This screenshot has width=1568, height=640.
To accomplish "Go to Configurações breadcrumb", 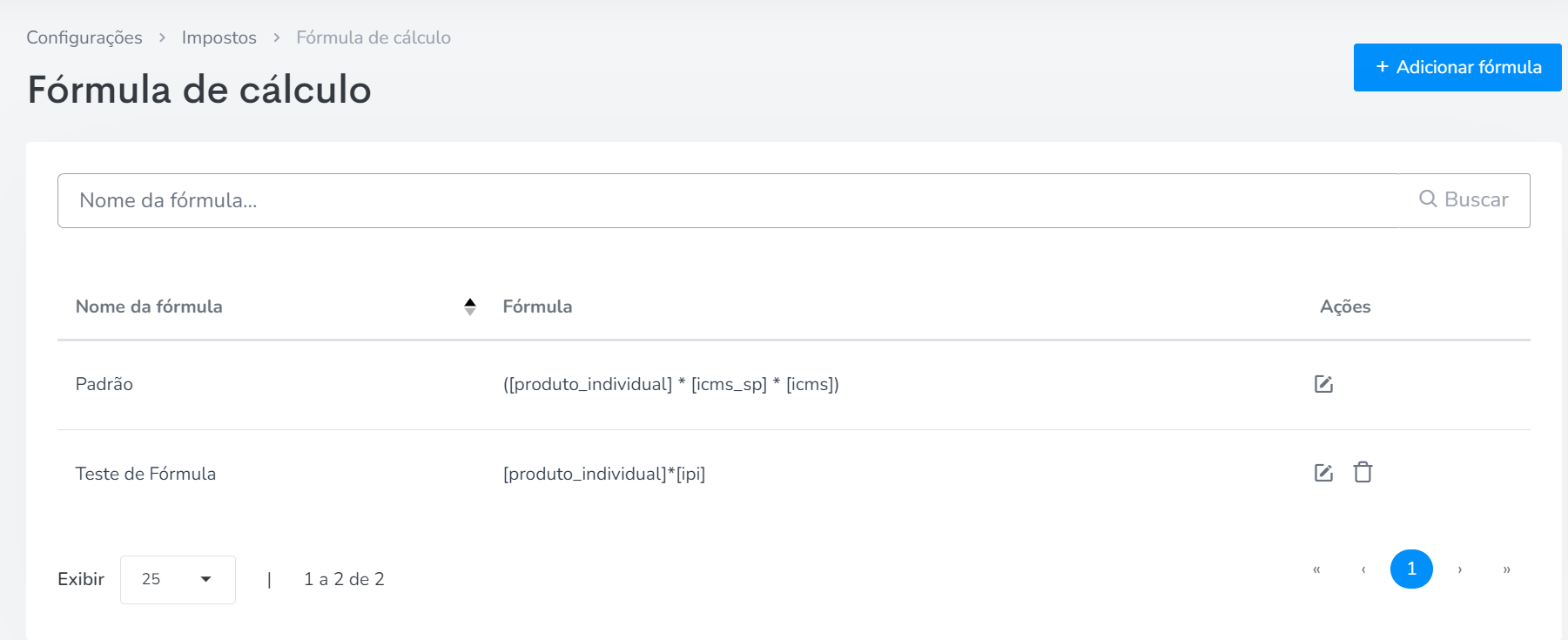I will click(x=84, y=37).
